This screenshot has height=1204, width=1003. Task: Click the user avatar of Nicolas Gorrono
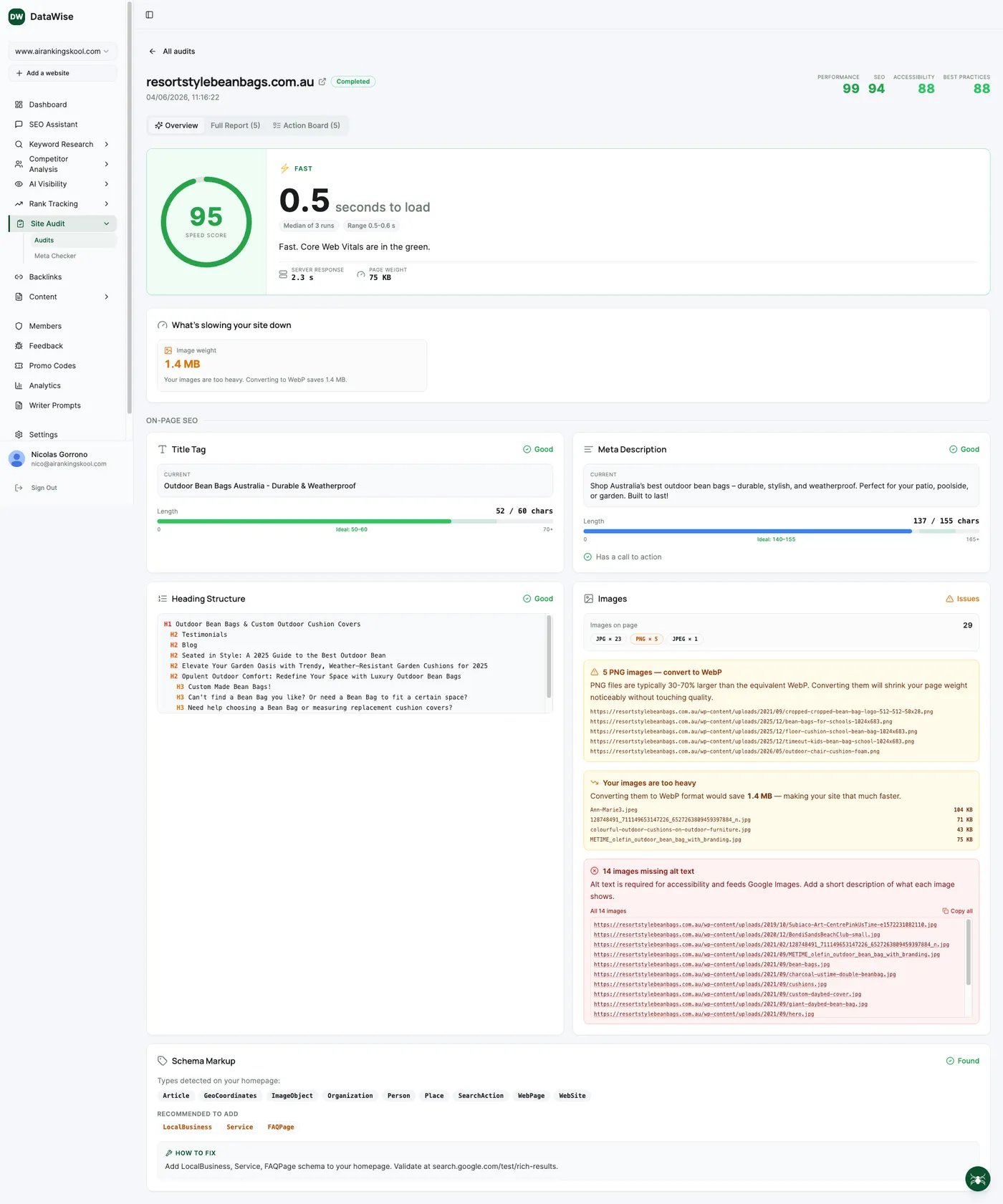pyautogui.click(x=16, y=459)
